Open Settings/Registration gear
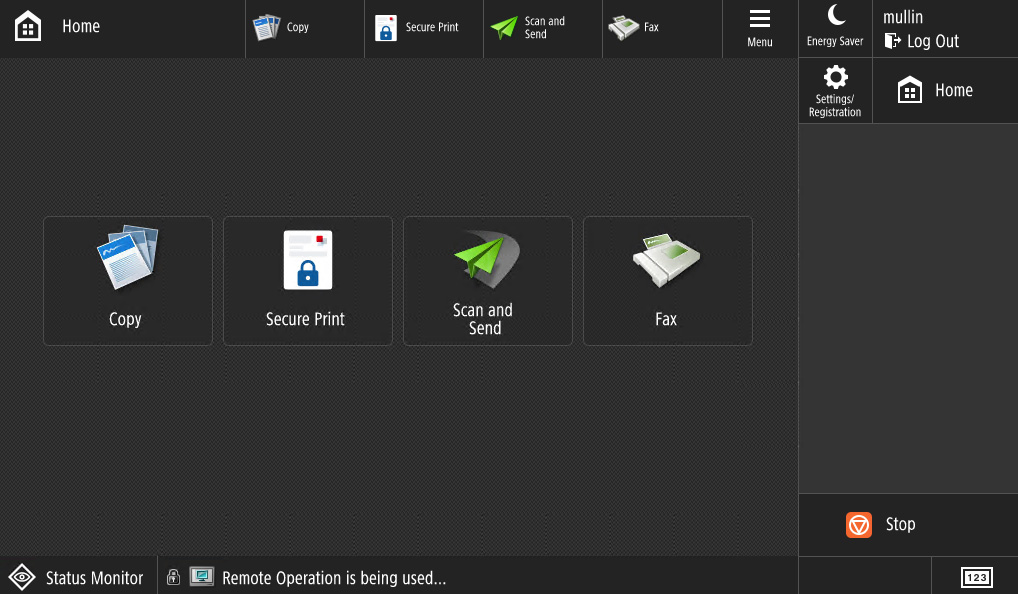Viewport: 1018px width, 594px height. [x=835, y=91]
